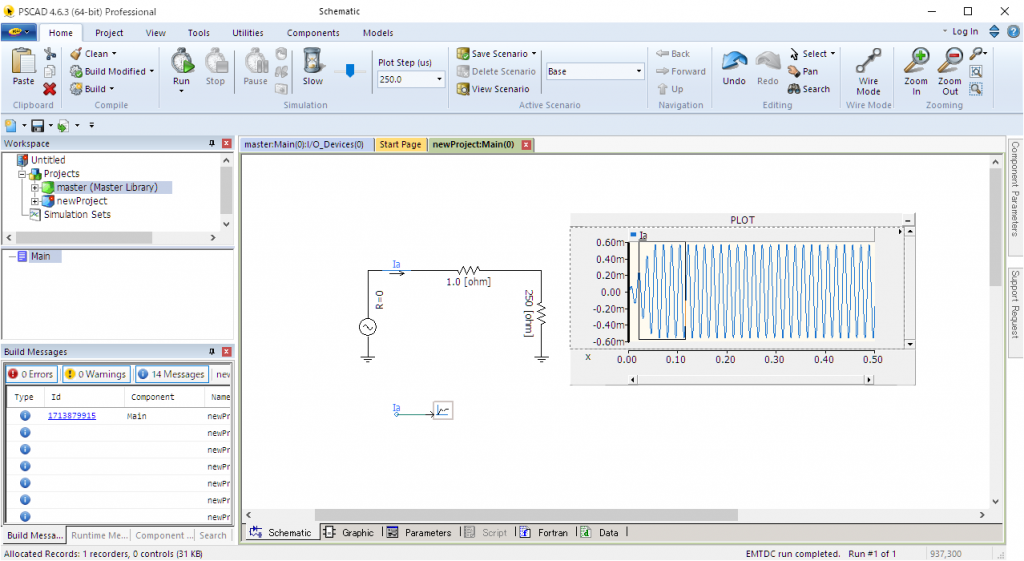Select the Wire Mode tool

868,62
